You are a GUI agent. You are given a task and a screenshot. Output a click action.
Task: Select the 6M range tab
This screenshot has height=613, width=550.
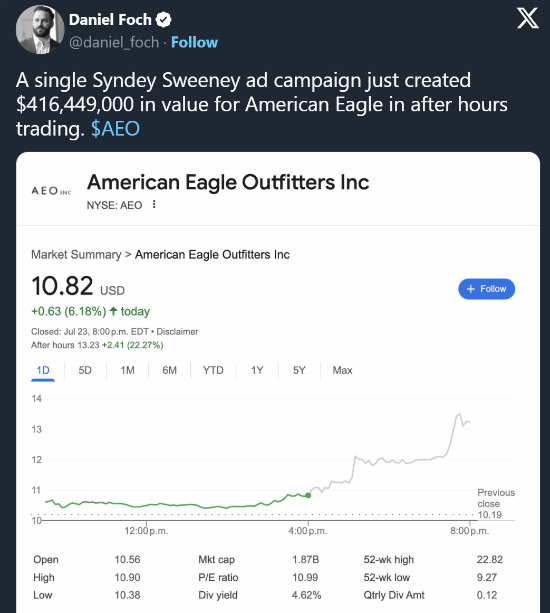coord(170,370)
